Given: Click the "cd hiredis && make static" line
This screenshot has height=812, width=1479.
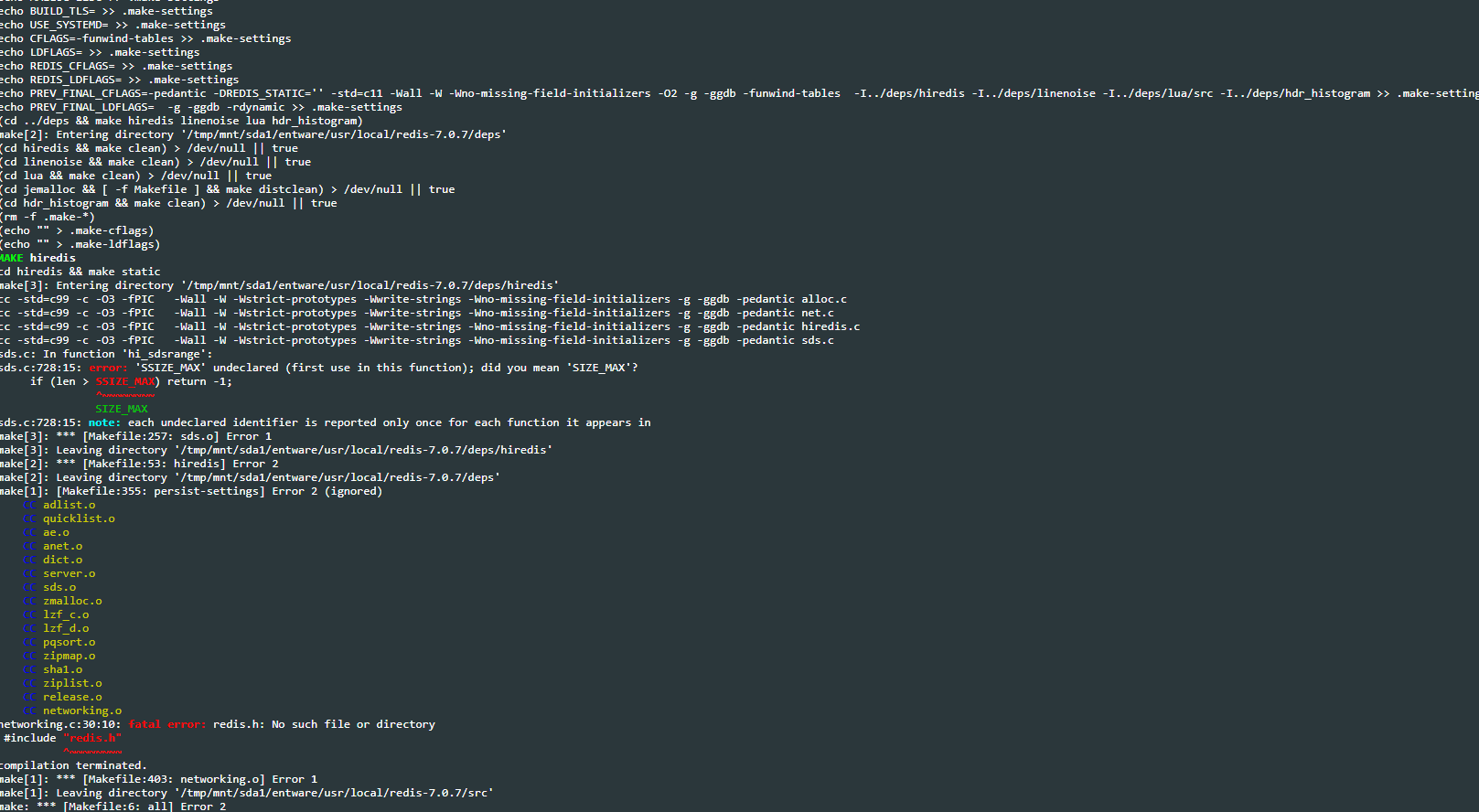Looking at the screenshot, I should coord(80,272).
